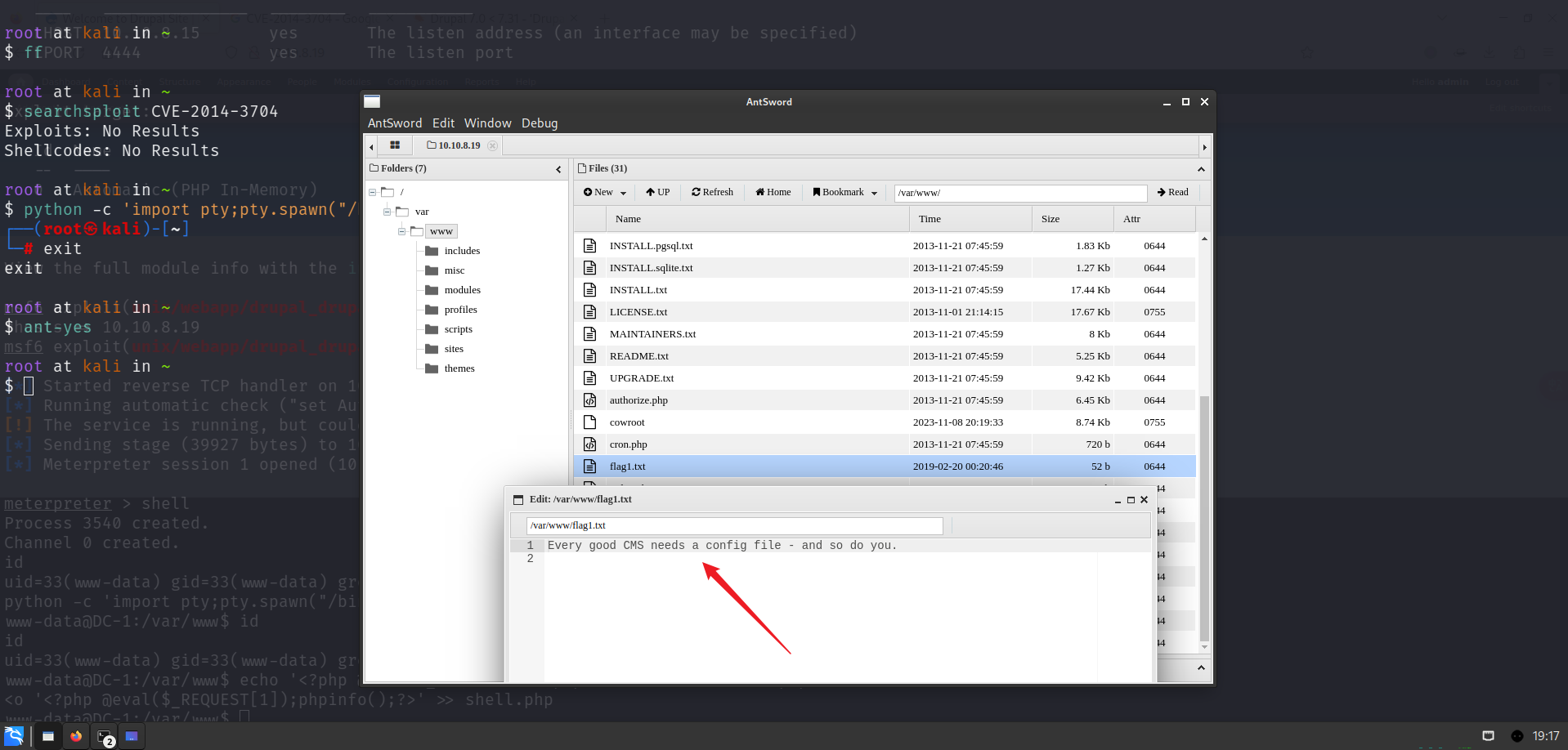Image resolution: width=1568 pixels, height=750 pixels.
Task: Select the var folder in tree
Action: pos(422,212)
